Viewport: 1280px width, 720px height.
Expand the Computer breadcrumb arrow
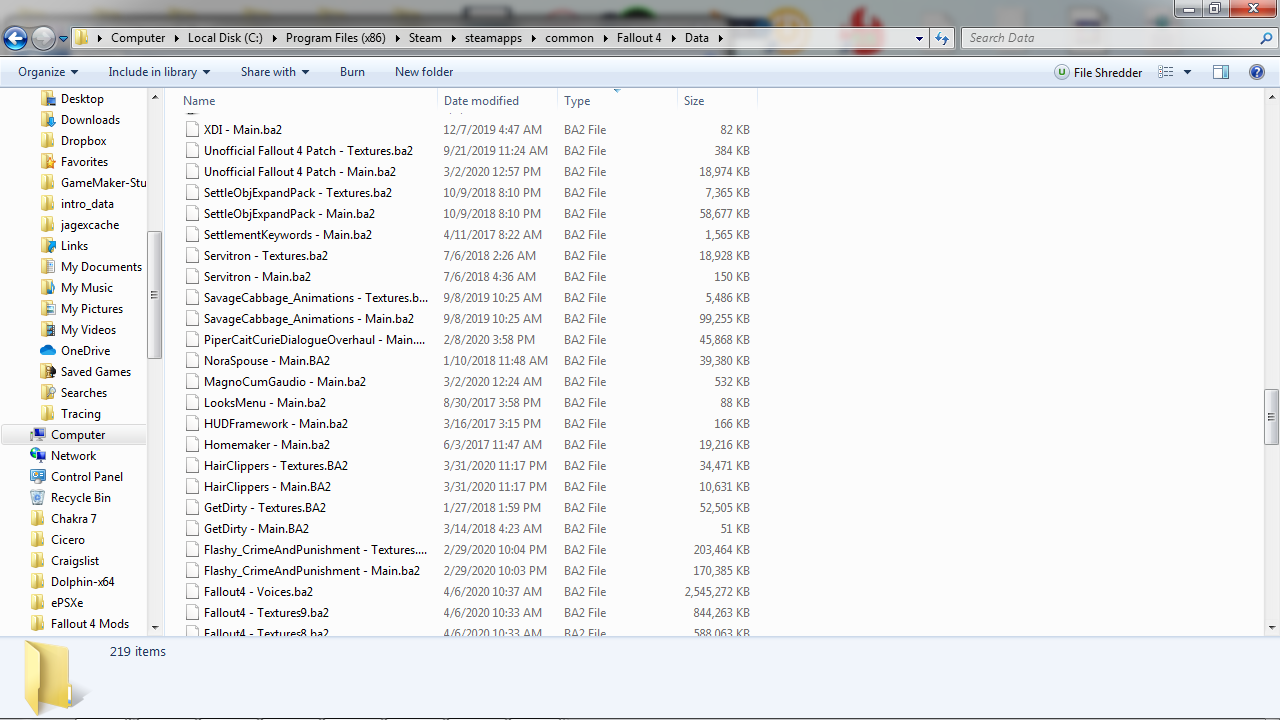pyautogui.click(x=176, y=38)
